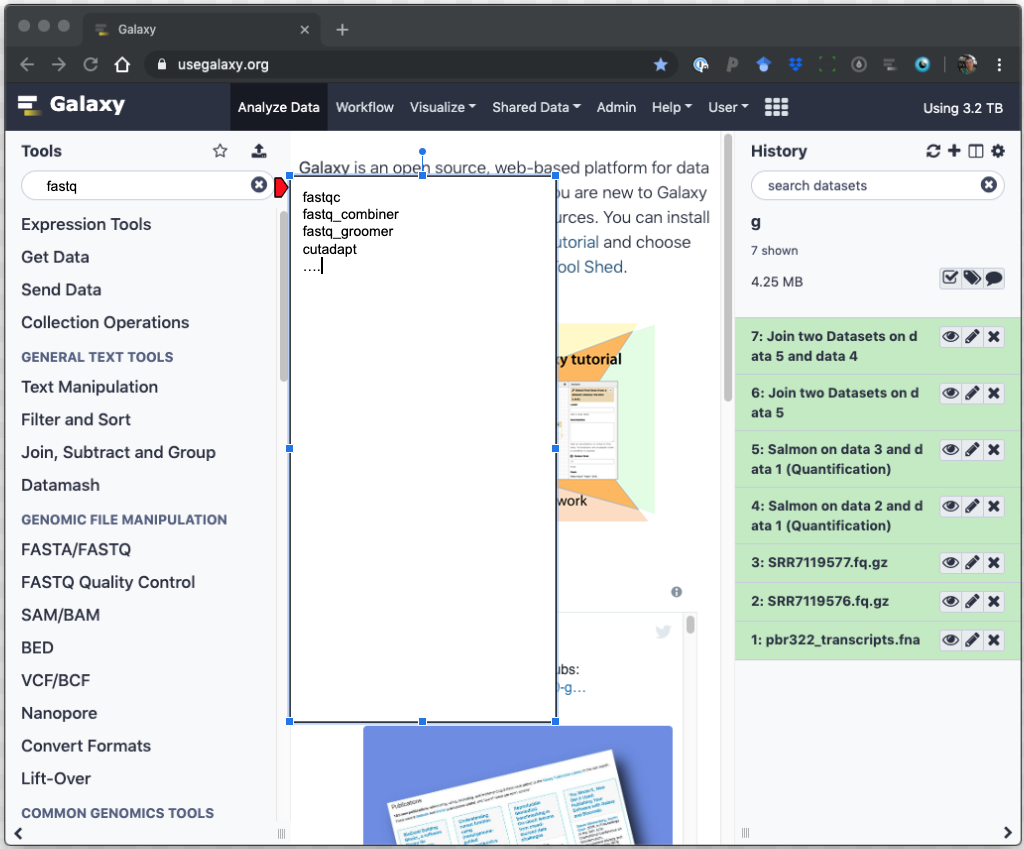The height and width of the screenshot is (849, 1024).
Task: Expand the Text Manipulation section
Action: click(89, 387)
